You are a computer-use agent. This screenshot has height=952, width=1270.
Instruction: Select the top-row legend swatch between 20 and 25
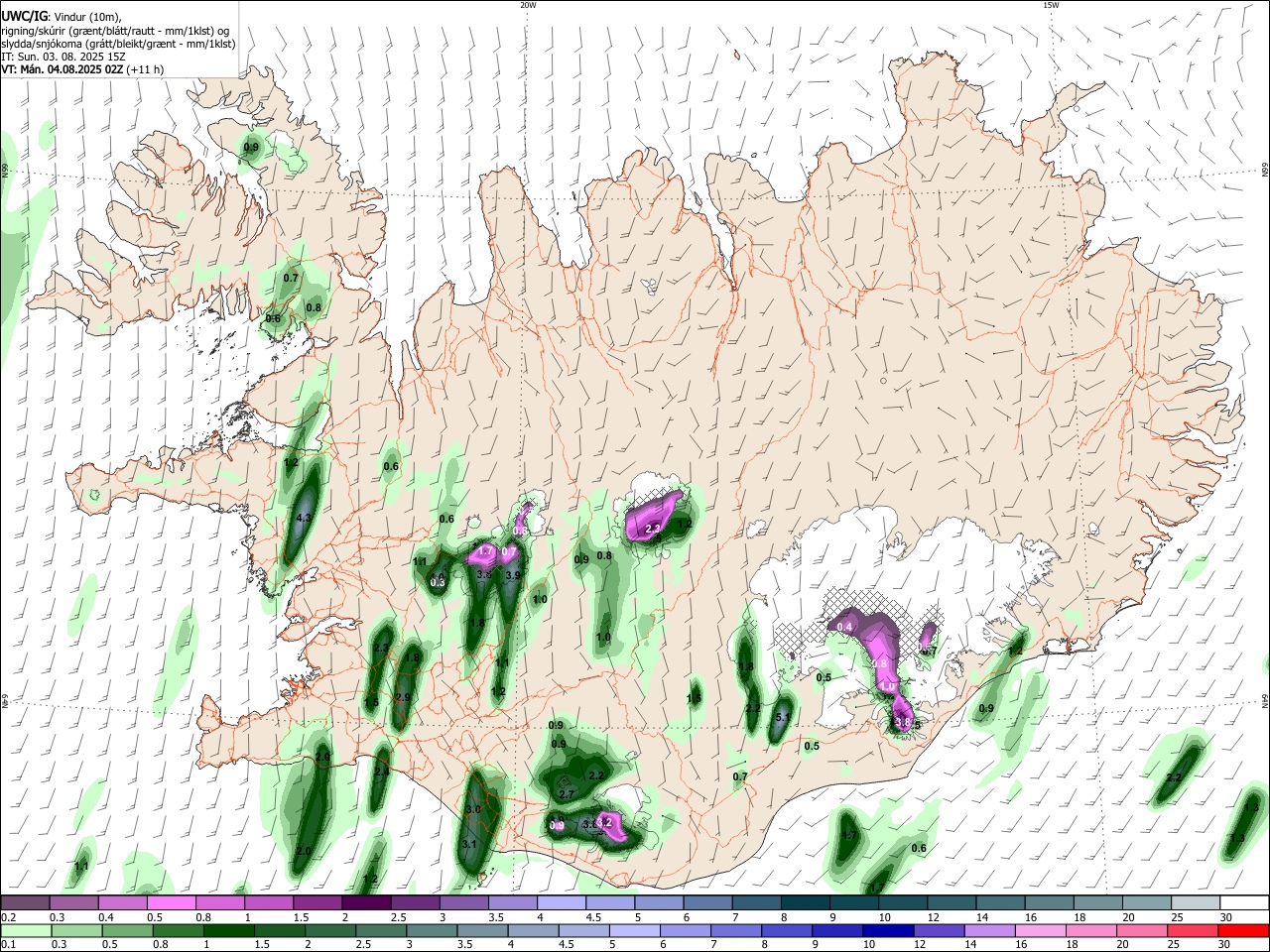click(1148, 902)
